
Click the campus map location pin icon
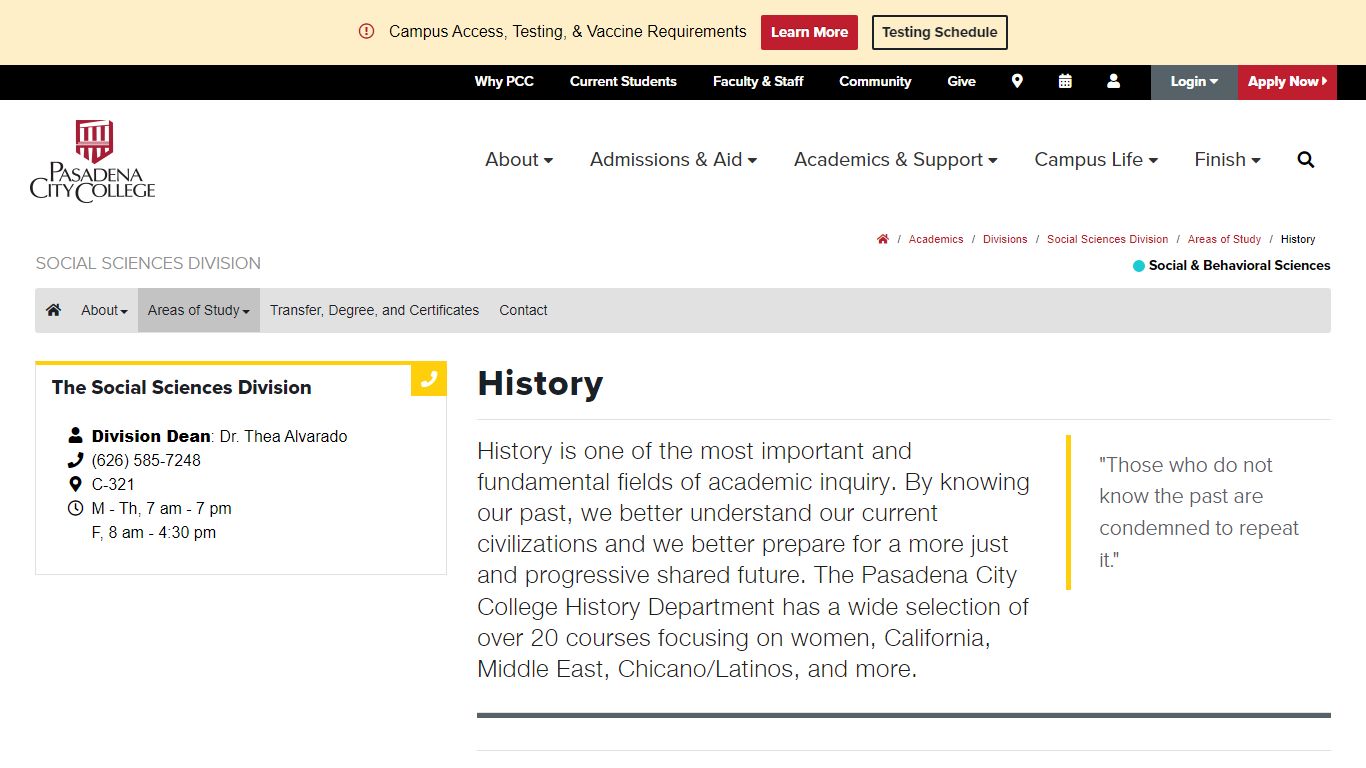[1017, 82]
